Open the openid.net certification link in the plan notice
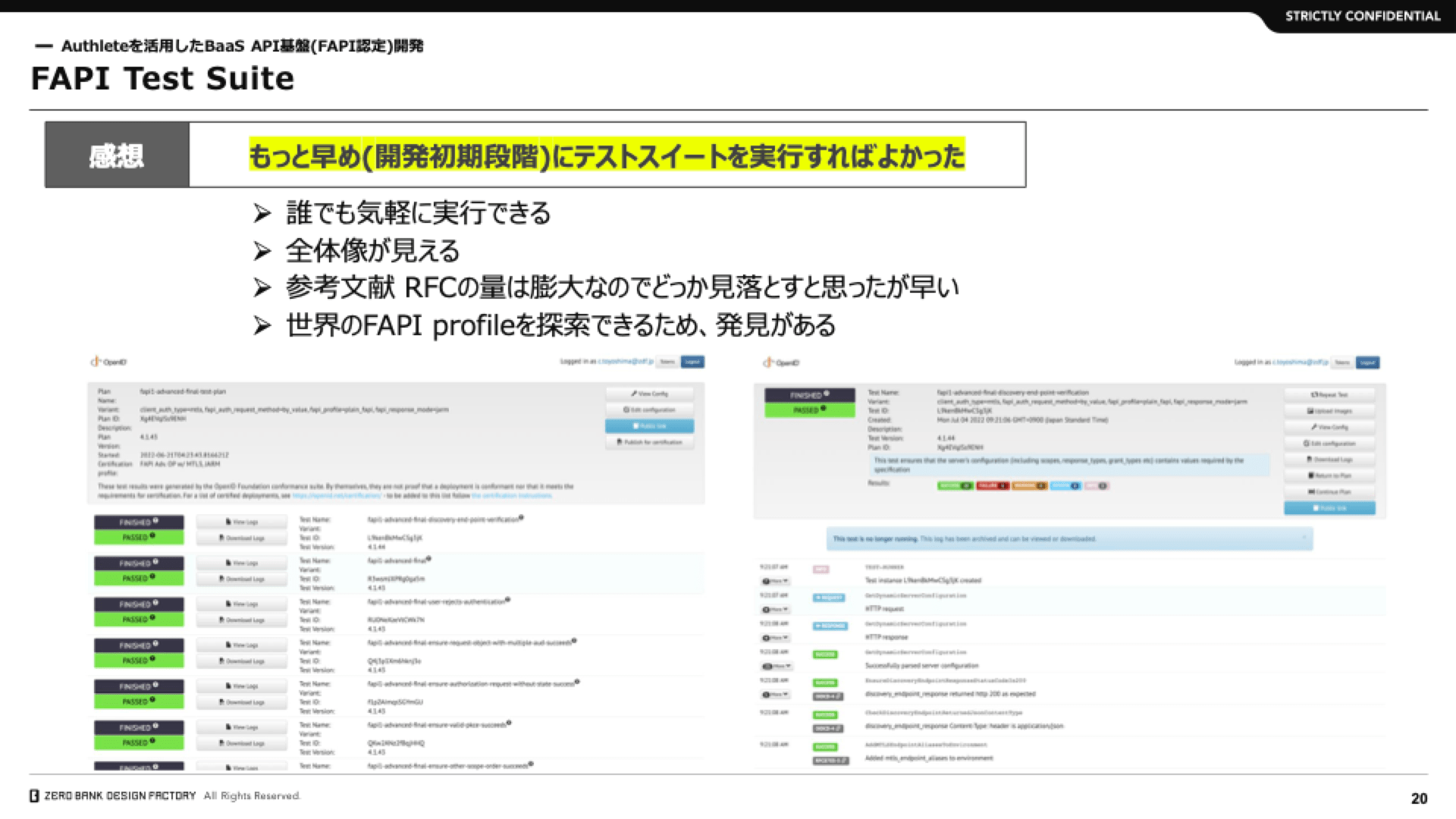1456x819 pixels. [336, 496]
